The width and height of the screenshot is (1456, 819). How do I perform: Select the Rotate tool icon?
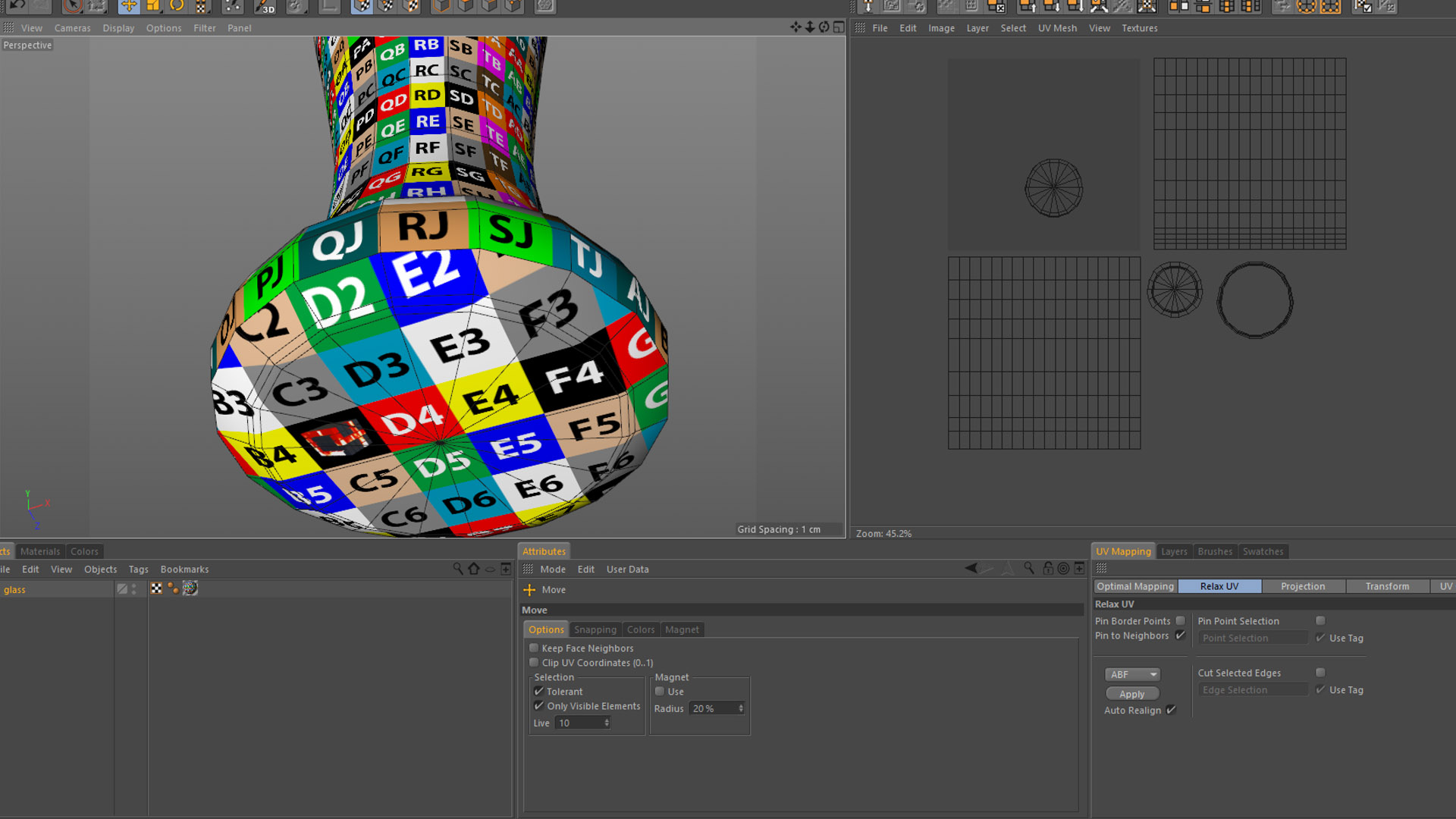tap(177, 6)
